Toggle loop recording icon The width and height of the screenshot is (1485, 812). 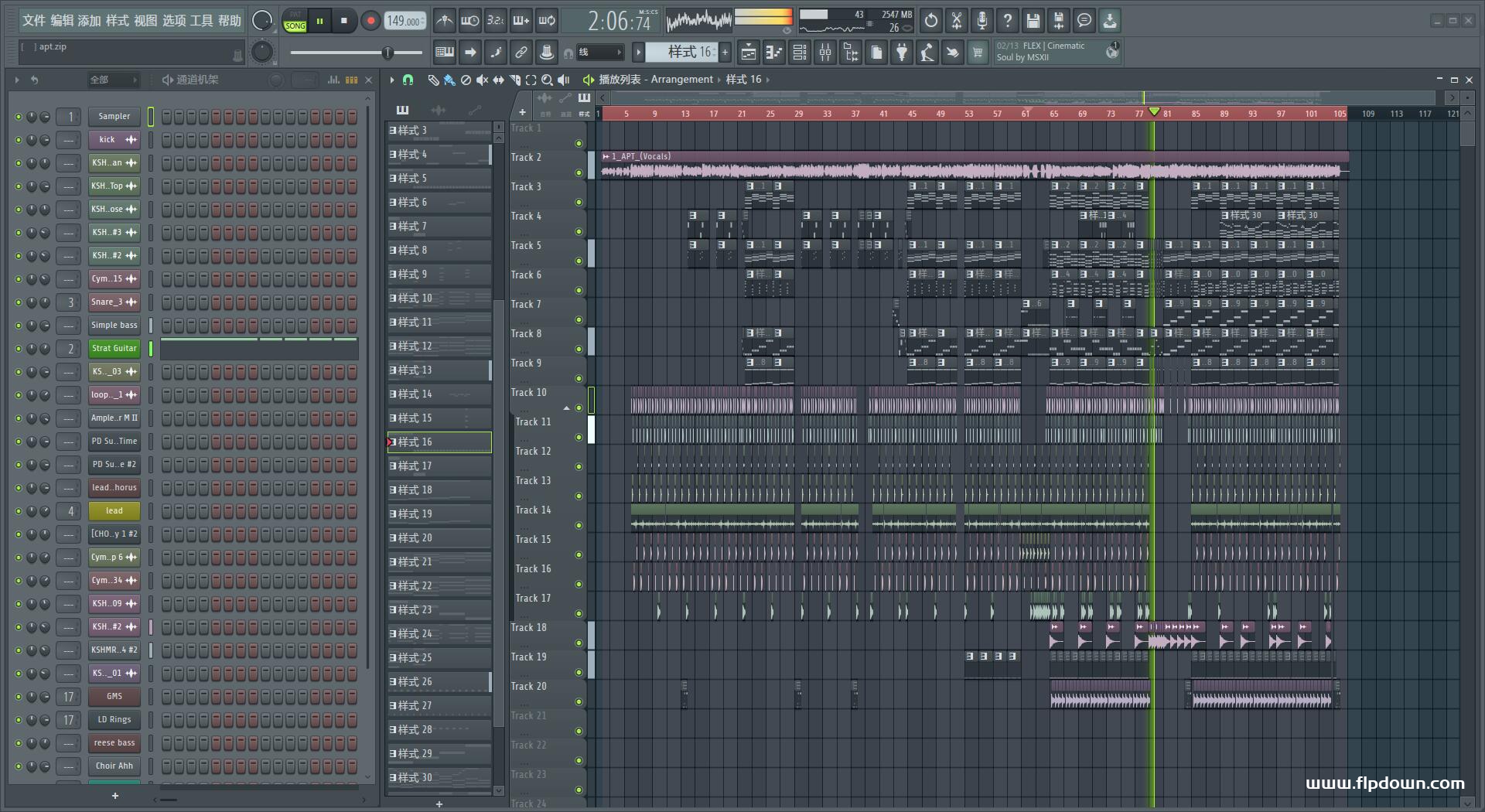[547, 21]
